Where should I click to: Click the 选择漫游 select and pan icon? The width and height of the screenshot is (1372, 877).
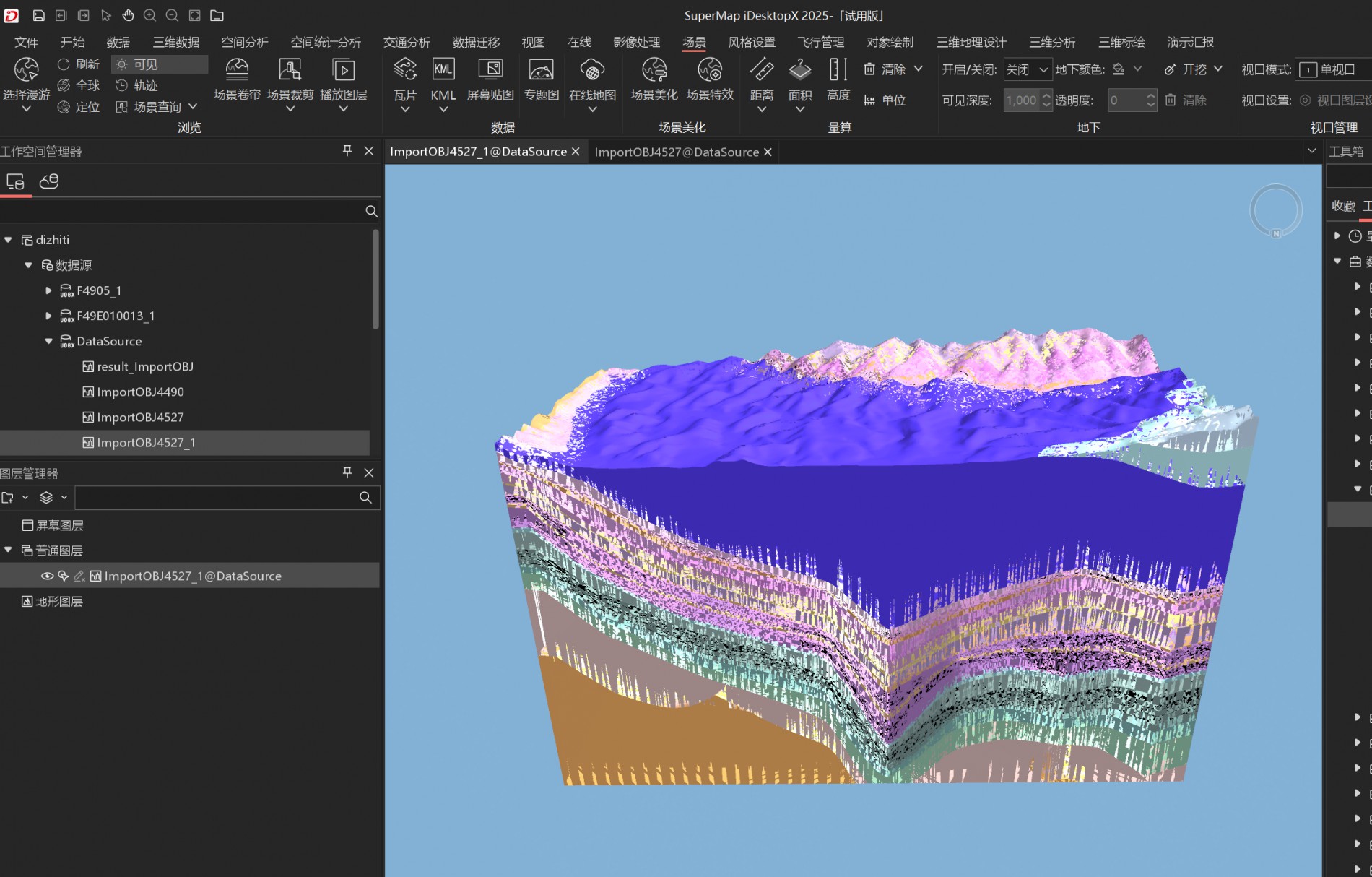[26, 71]
